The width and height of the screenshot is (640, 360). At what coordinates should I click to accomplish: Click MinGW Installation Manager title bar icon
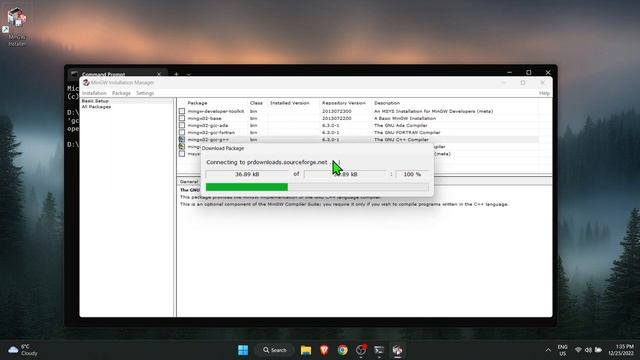click(86, 82)
